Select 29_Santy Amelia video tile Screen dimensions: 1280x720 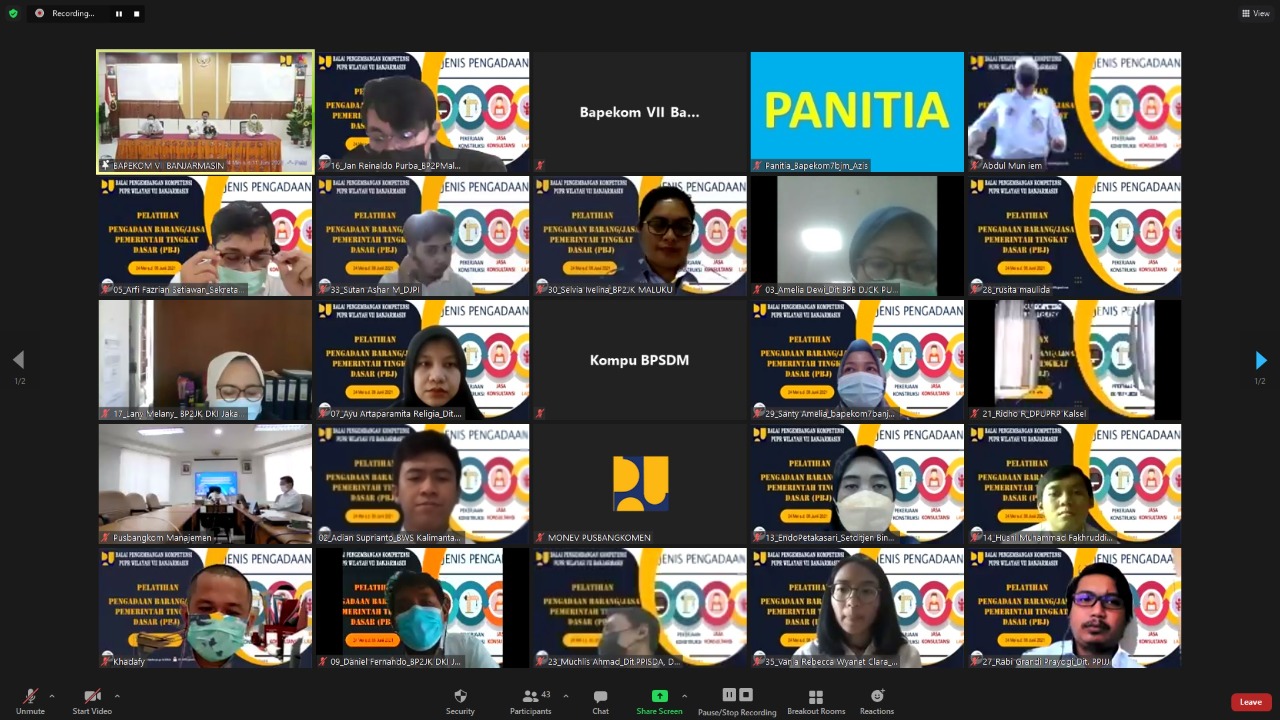[857, 360]
